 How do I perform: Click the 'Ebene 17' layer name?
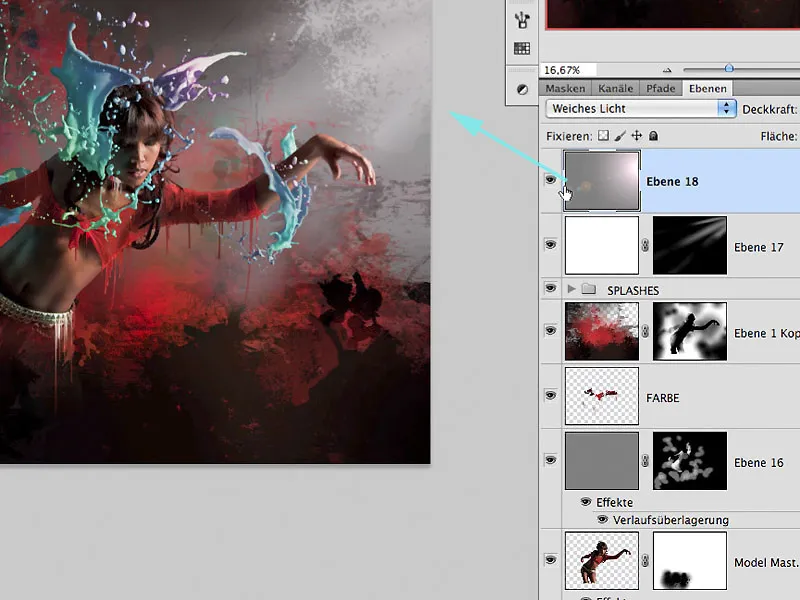point(759,247)
